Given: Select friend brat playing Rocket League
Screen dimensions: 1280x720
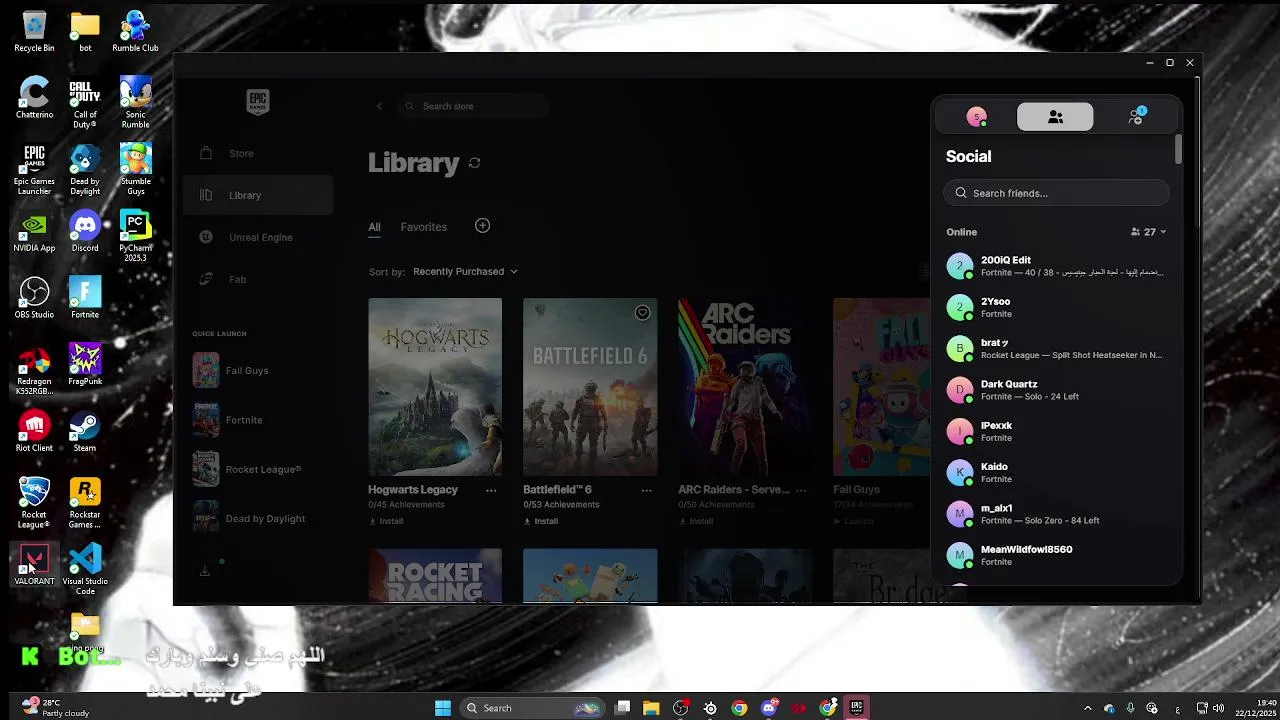Looking at the screenshot, I should pos(1056,348).
